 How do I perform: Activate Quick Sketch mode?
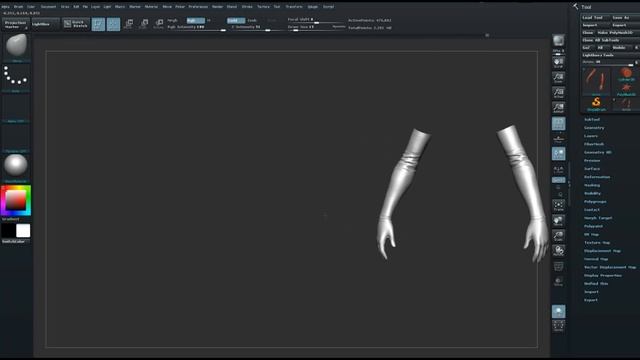(x=76, y=24)
